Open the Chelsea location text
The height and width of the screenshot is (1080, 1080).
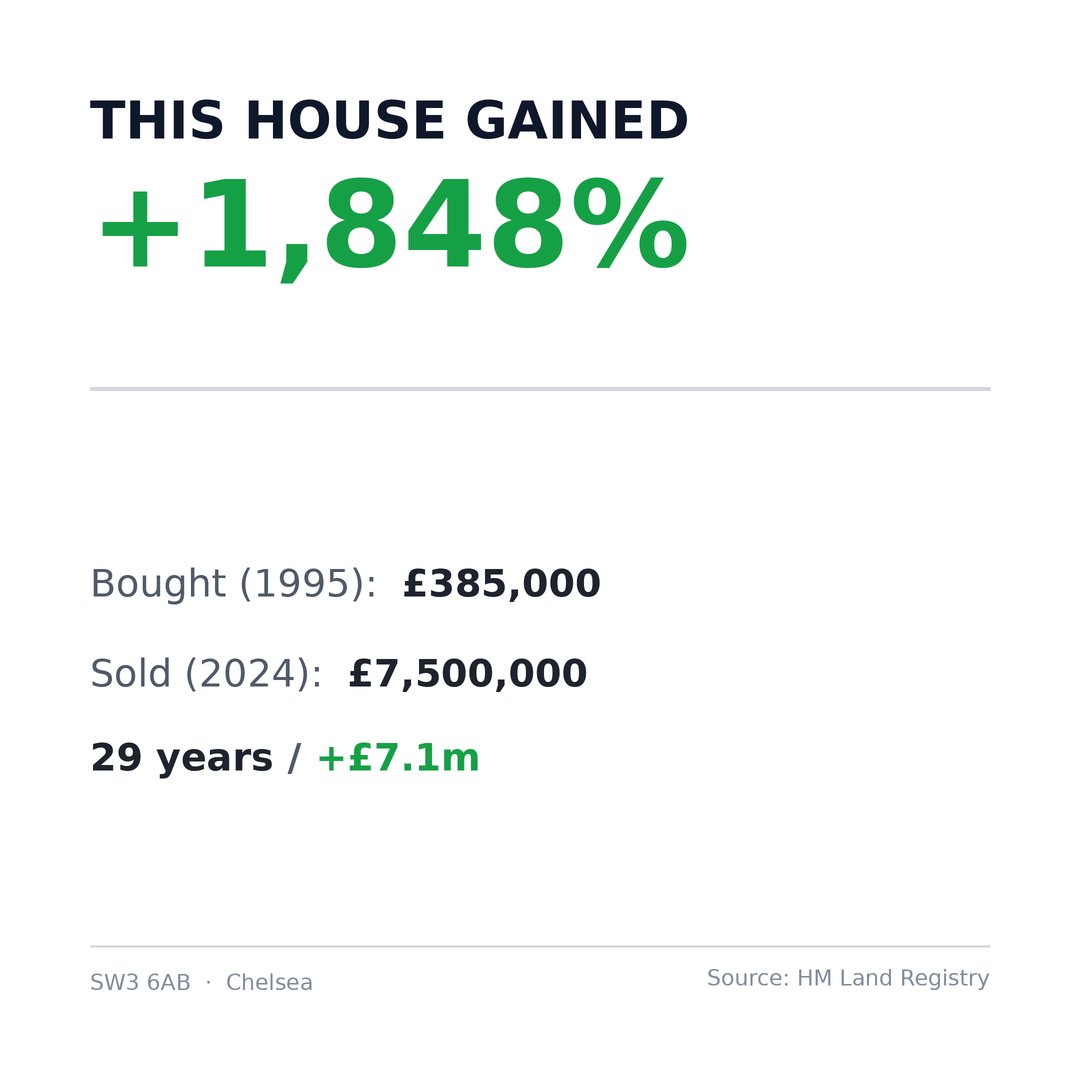(269, 982)
